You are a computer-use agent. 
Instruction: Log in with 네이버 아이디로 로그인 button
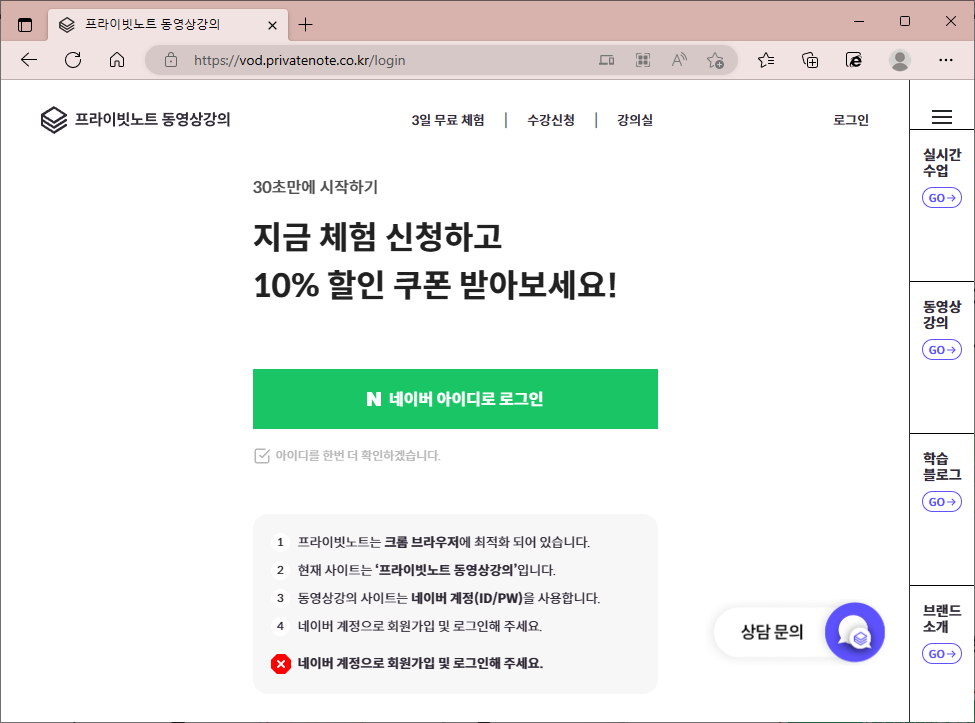pos(455,399)
